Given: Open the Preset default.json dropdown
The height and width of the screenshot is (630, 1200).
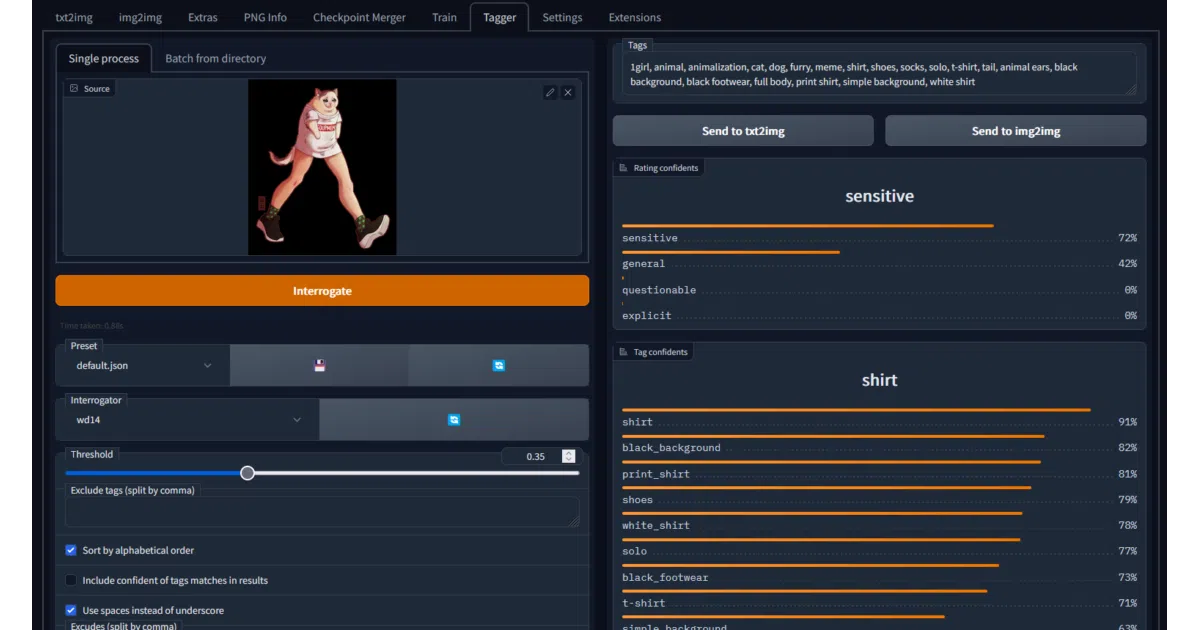Looking at the screenshot, I should 144,366.
